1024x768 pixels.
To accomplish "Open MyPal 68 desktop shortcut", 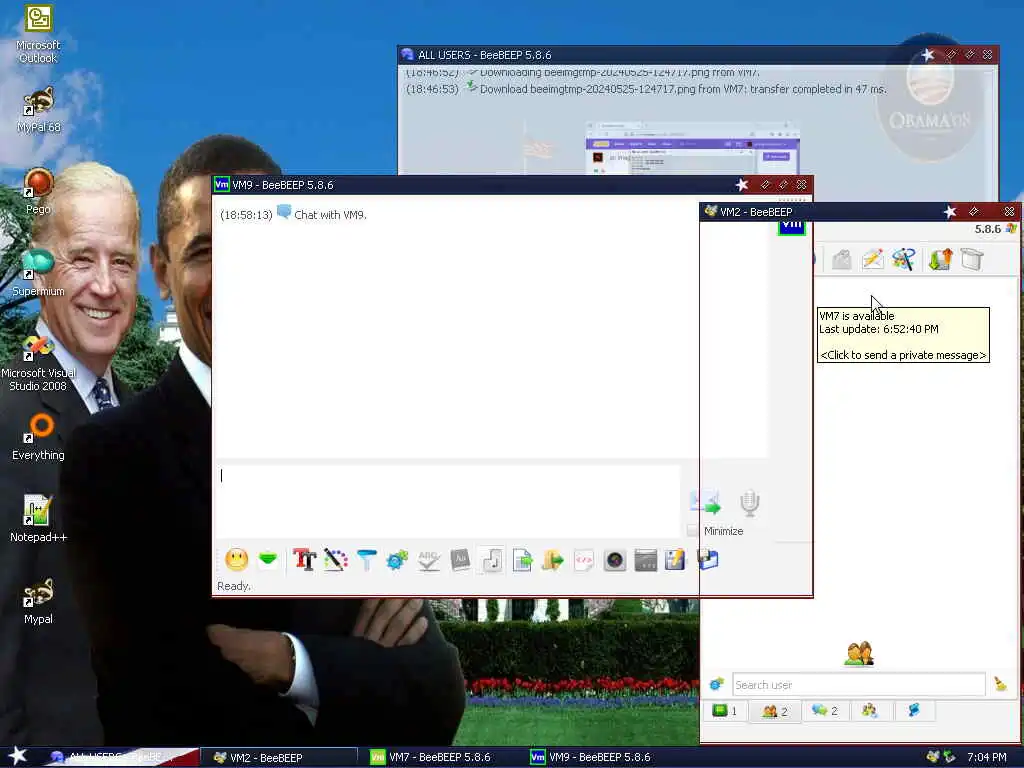I will [38, 110].
